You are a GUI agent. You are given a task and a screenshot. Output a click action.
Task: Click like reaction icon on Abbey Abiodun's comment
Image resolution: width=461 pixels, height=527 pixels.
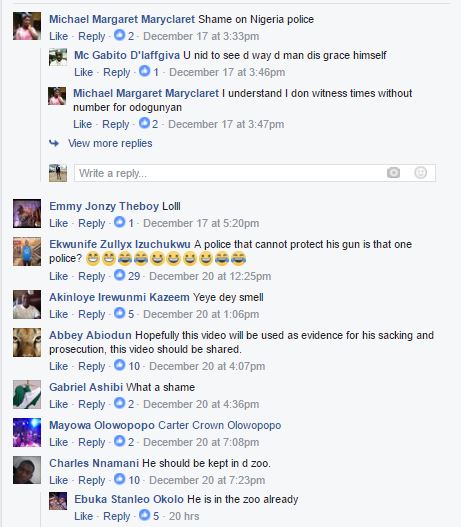[x=119, y=365]
